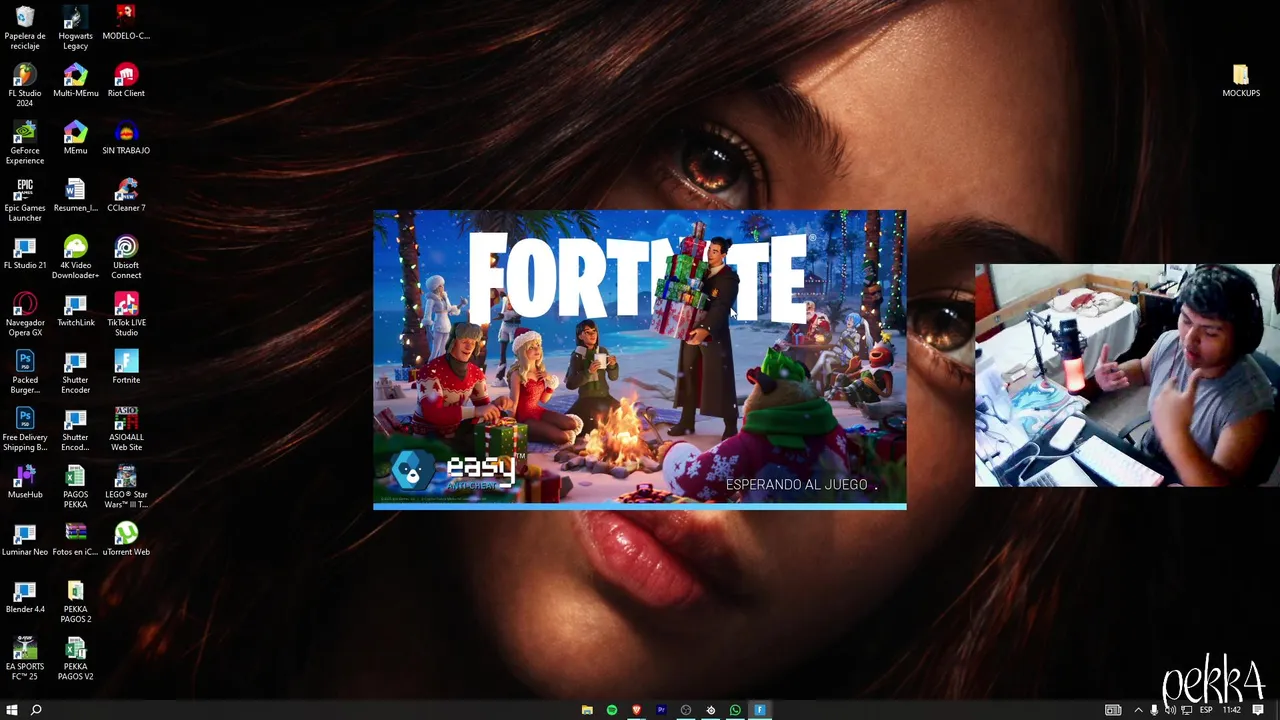Launch 4K Video Downloader+ icon
Screen dimensions: 1280x720
(x=75, y=257)
